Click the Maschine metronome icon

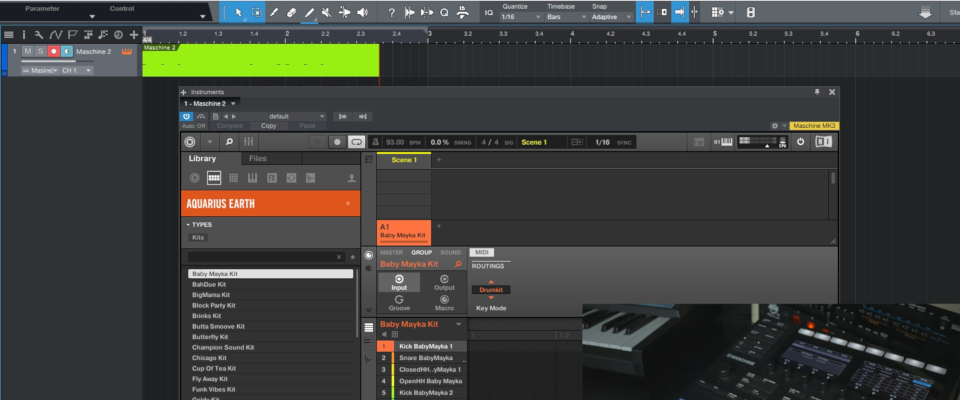376,142
